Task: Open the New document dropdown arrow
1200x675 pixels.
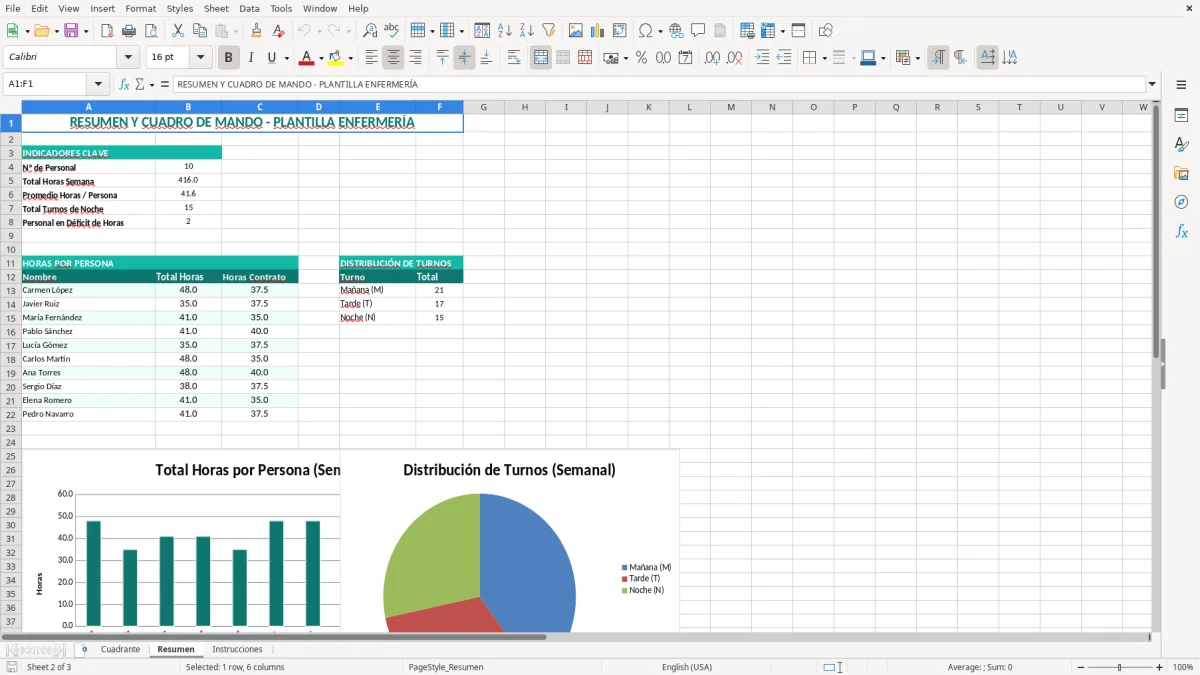Action: pyautogui.click(x=25, y=31)
